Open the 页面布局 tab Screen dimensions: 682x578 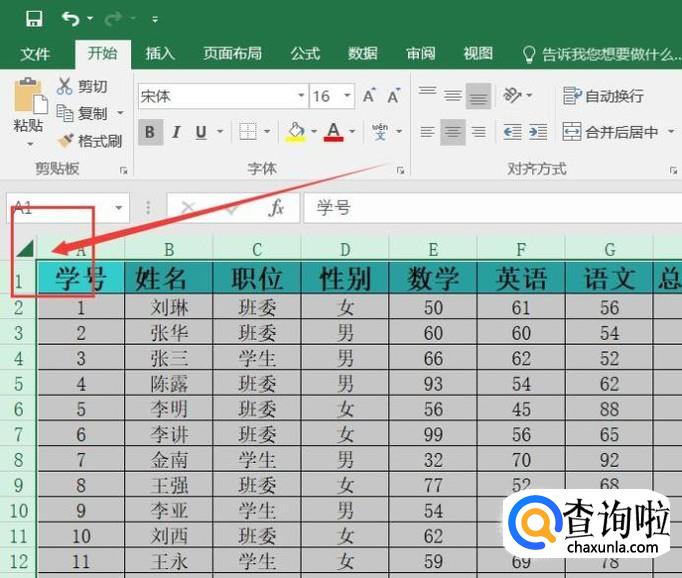[x=233, y=53]
